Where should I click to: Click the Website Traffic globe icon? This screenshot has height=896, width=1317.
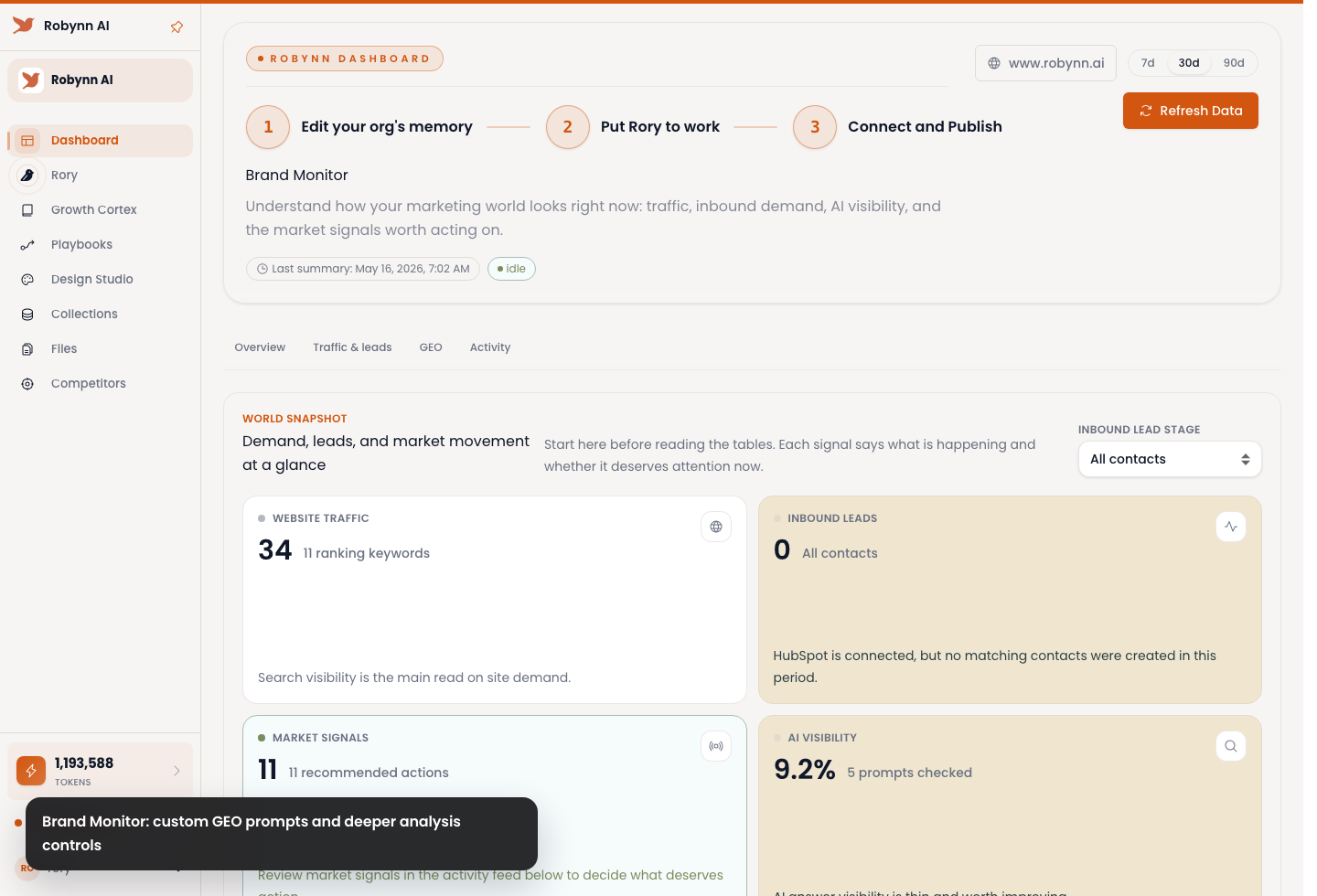pos(716,527)
